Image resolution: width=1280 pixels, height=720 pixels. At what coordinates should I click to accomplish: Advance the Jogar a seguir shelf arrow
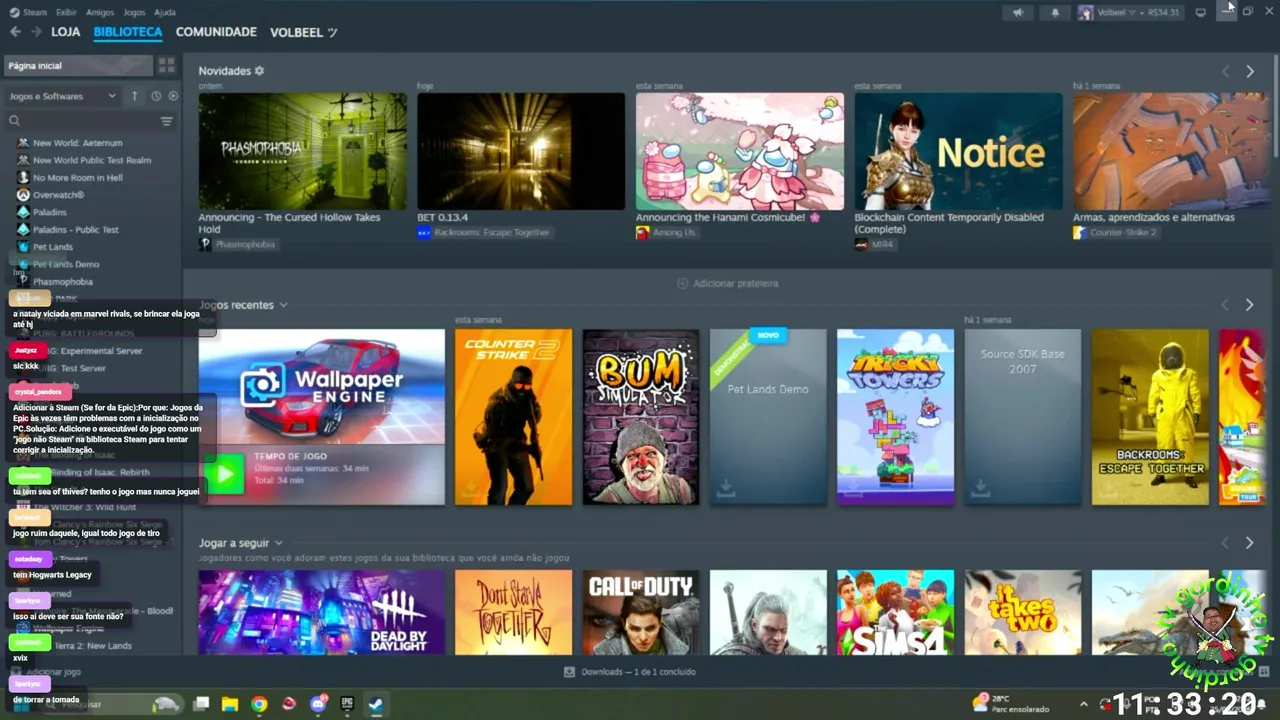point(1249,543)
